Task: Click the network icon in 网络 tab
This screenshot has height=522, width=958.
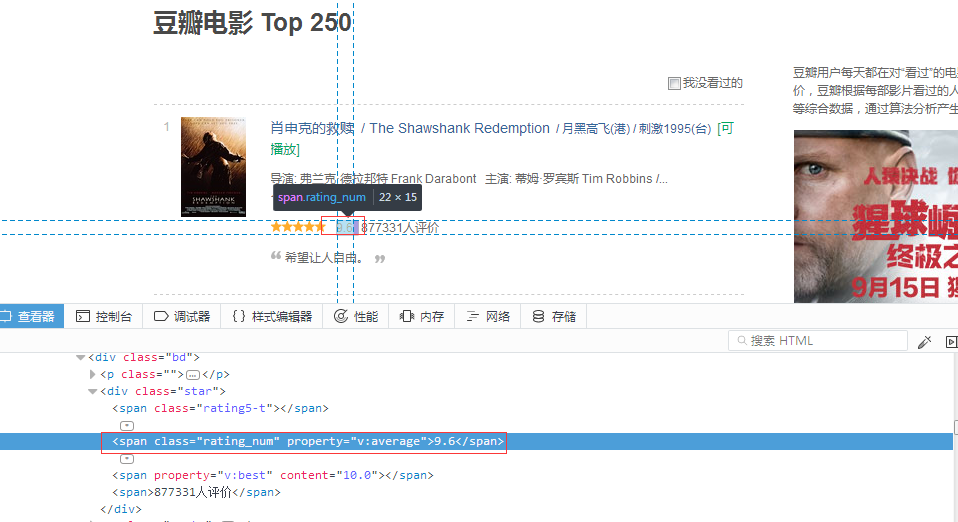Action: click(x=472, y=316)
